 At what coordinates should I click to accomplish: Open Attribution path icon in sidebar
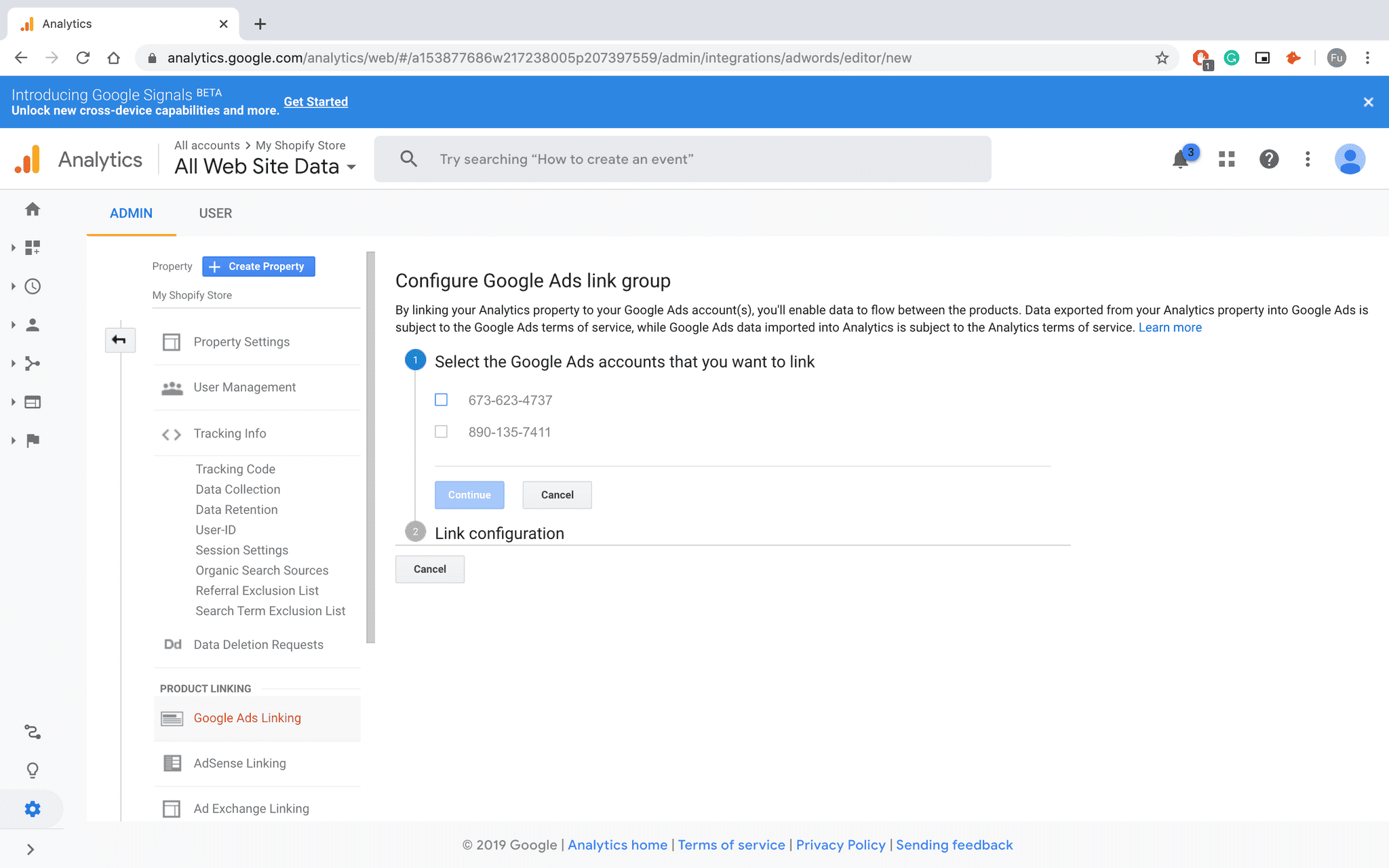(x=33, y=732)
